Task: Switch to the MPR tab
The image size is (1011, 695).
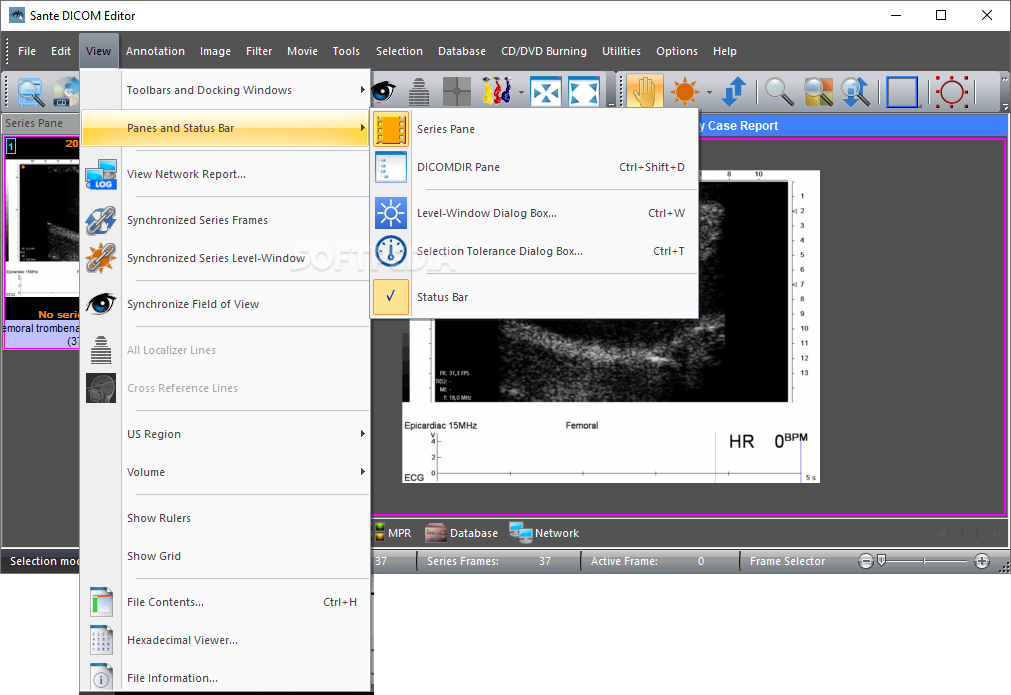Action: (393, 533)
